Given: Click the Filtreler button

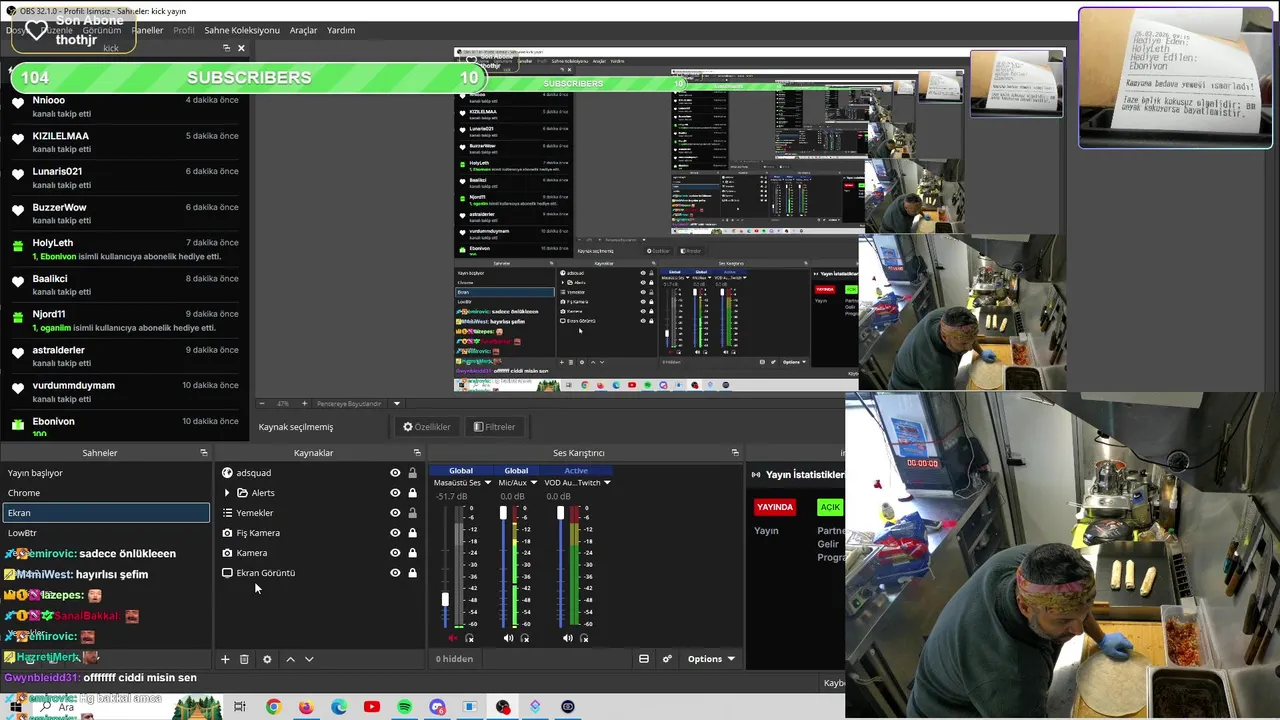Looking at the screenshot, I should pyautogui.click(x=495, y=427).
